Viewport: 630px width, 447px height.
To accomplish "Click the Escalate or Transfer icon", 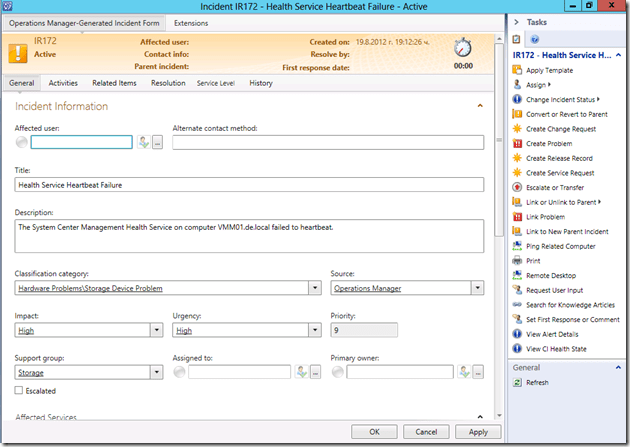I will [x=517, y=187].
